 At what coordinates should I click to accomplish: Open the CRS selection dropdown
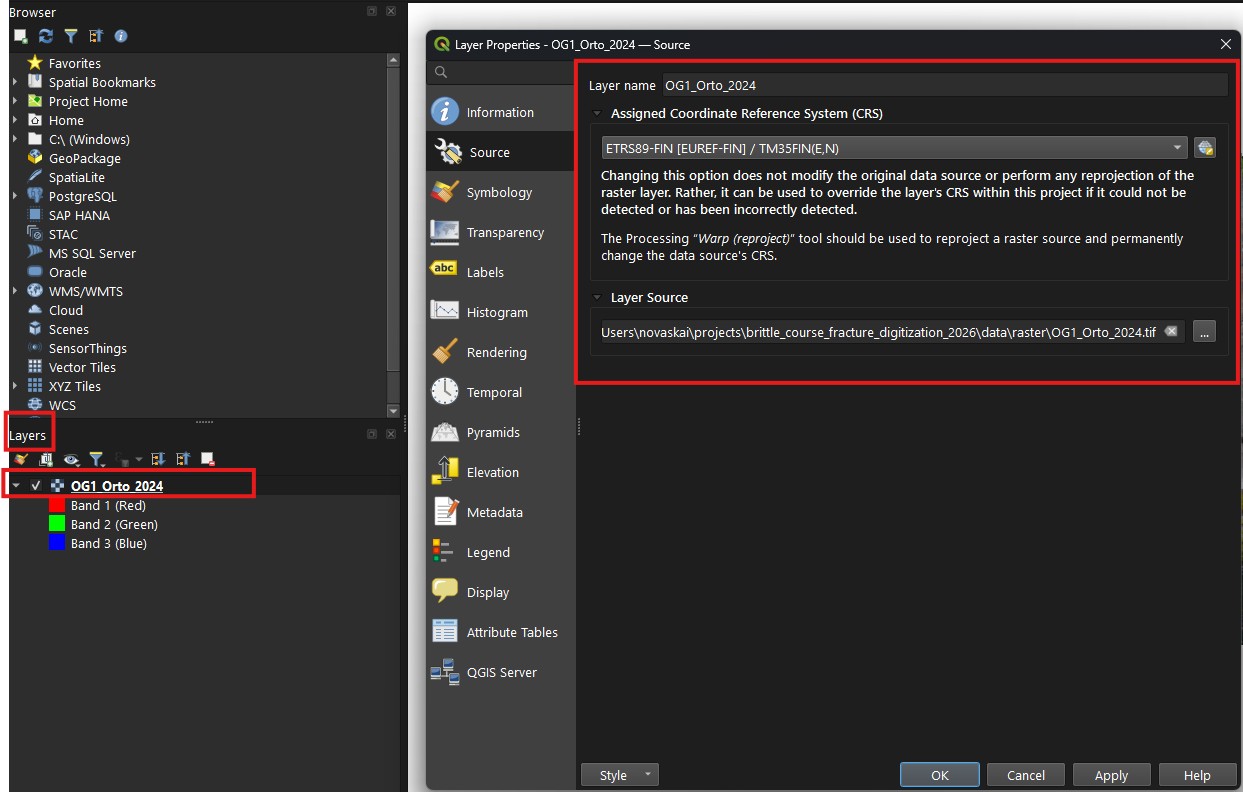pos(1176,147)
